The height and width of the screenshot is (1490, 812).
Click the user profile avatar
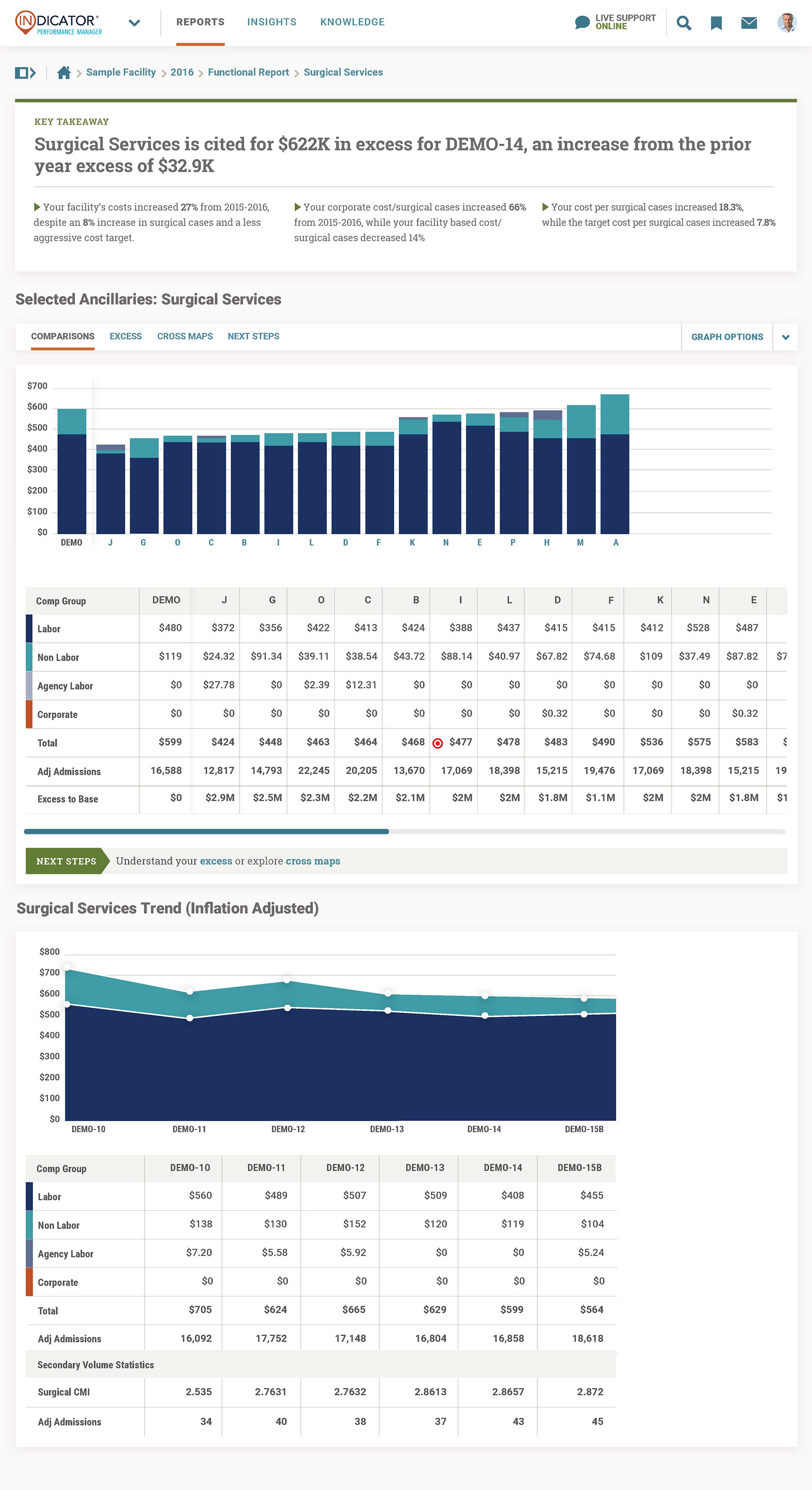787,22
